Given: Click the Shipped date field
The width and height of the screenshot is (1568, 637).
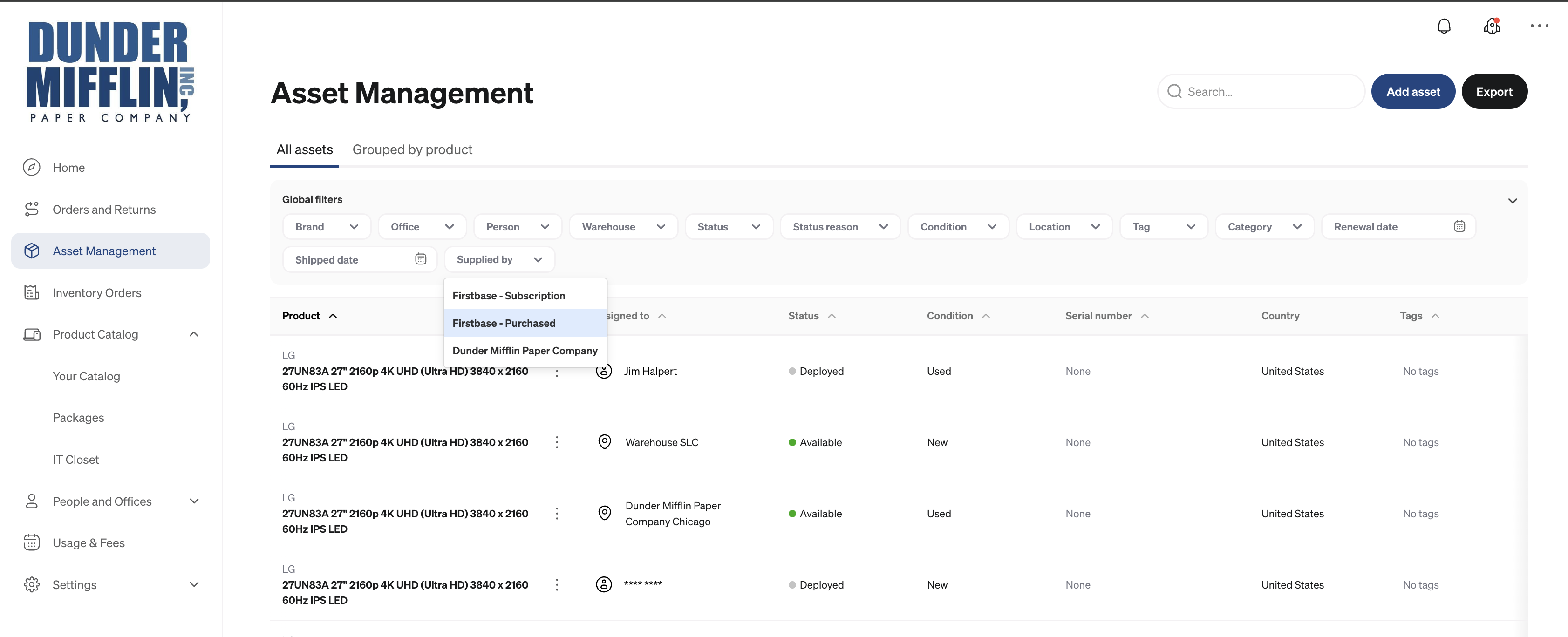Looking at the screenshot, I should 360,259.
